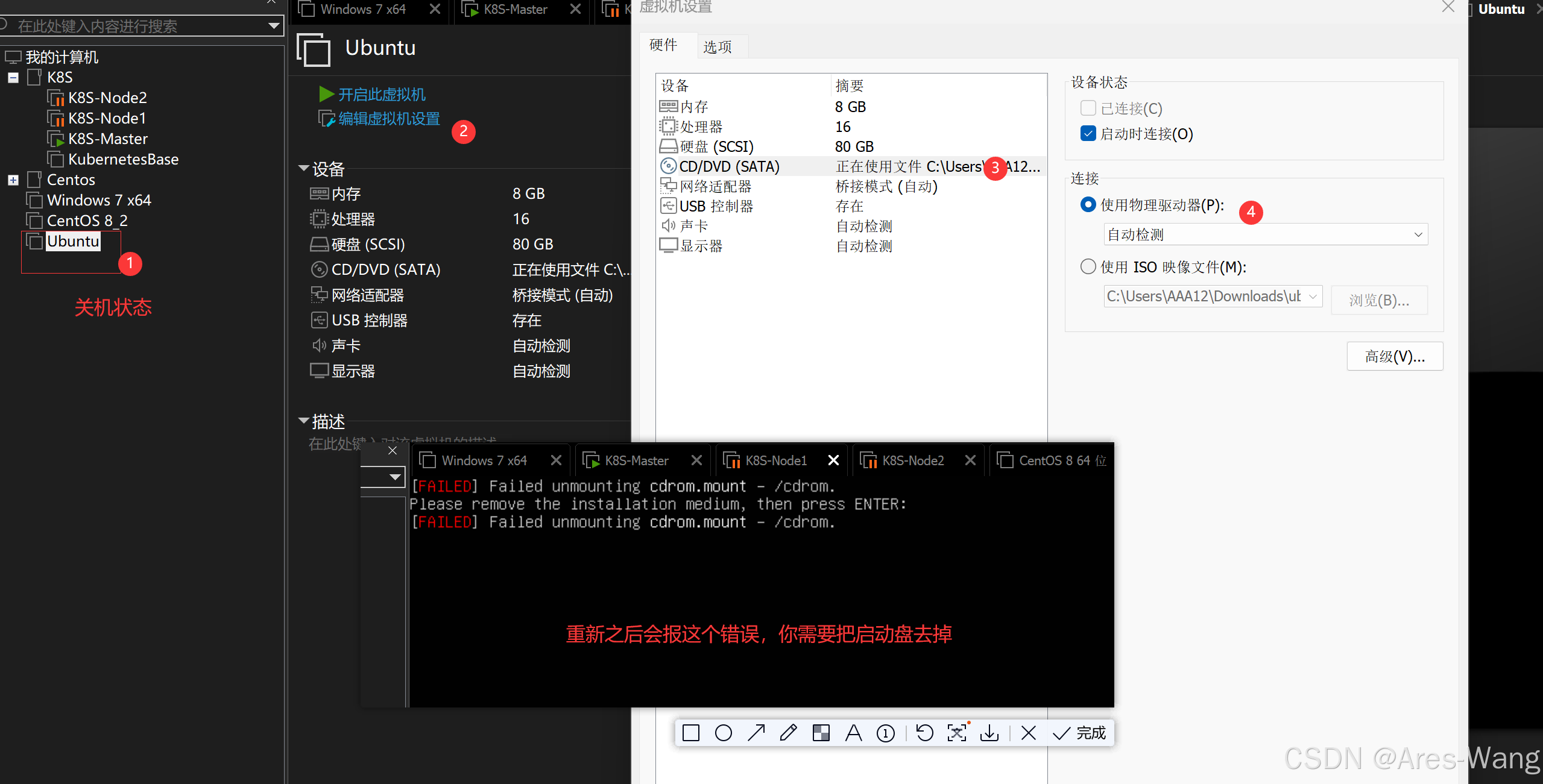This screenshot has height=784, width=1543.
Task: Click 开启此虚拟机 link
Action: click(x=381, y=95)
